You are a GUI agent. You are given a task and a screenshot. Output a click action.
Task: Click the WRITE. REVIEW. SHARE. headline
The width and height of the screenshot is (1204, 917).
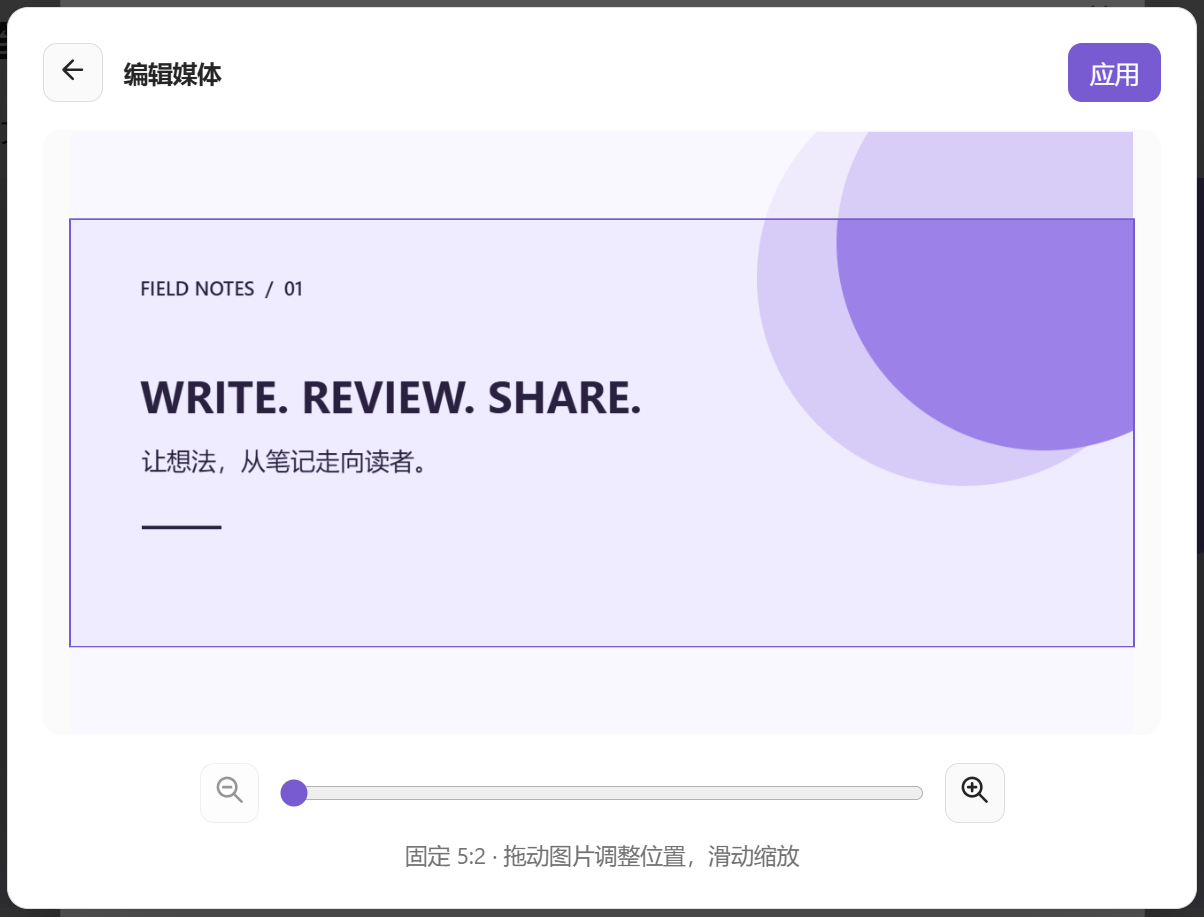[x=391, y=398]
